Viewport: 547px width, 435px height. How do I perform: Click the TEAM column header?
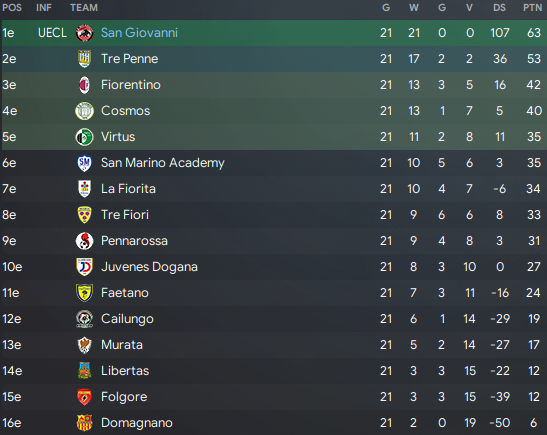[x=84, y=8]
